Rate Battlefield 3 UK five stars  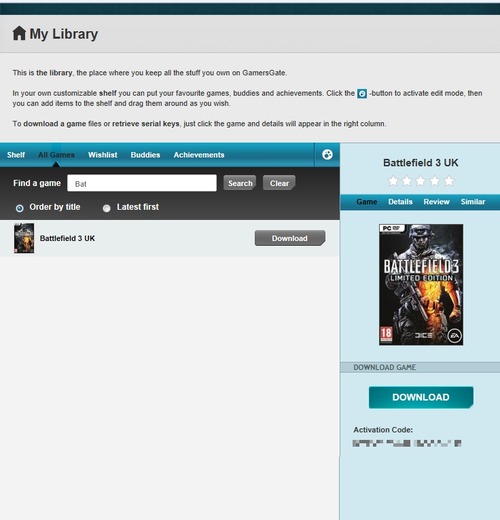449,181
